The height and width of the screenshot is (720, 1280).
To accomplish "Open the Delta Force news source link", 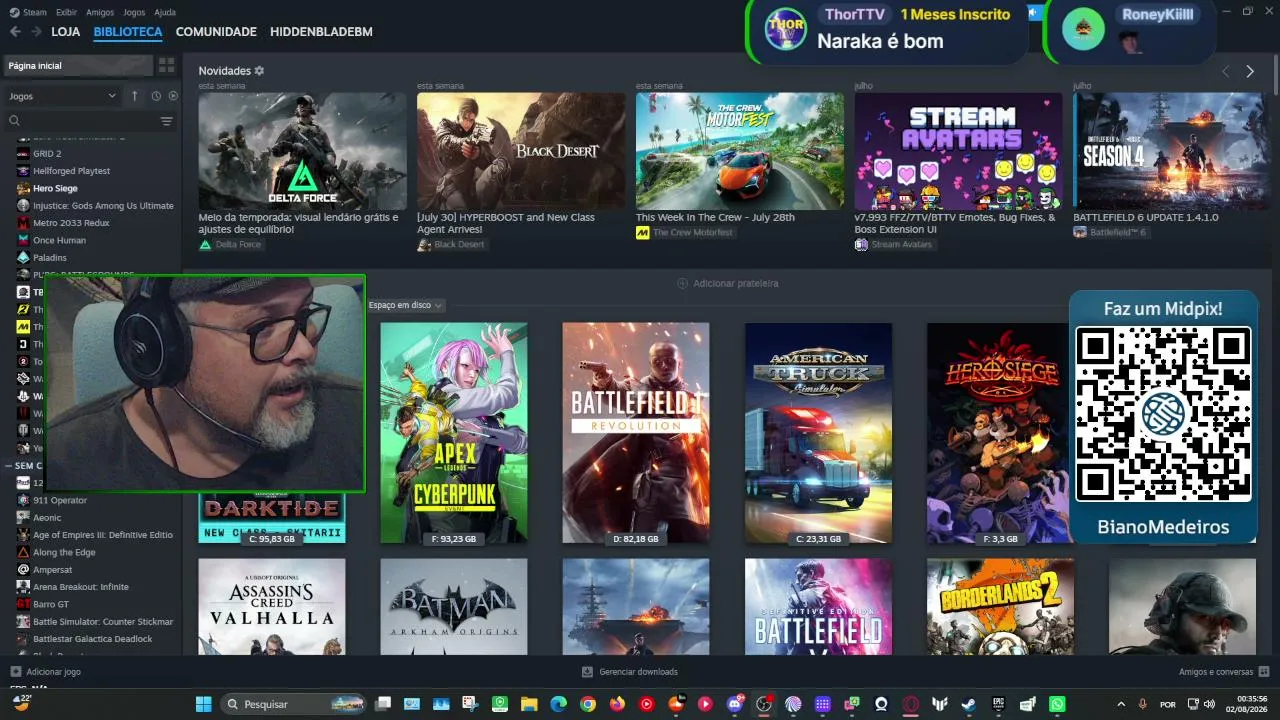I will [x=230, y=244].
